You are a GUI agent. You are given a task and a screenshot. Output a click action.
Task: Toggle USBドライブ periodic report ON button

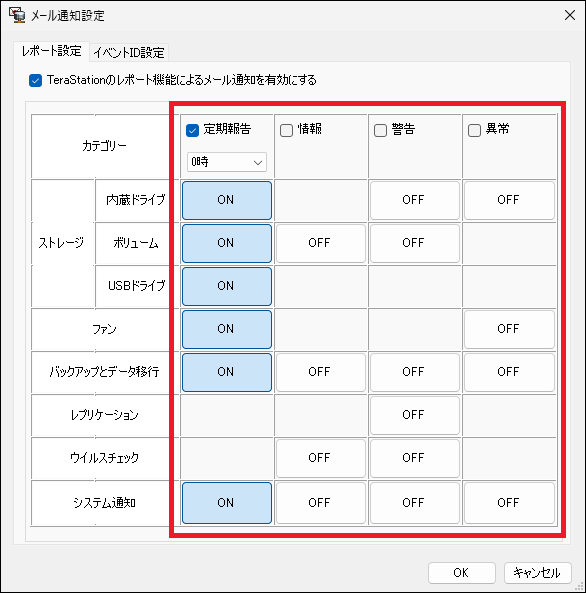click(x=227, y=286)
